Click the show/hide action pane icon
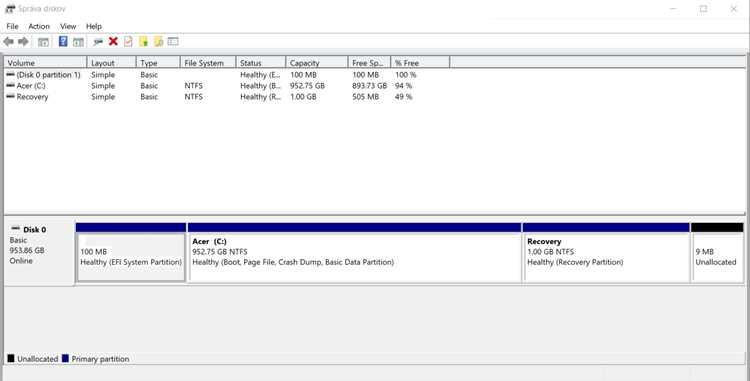This screenshot has width=750, height=381. 78,42
